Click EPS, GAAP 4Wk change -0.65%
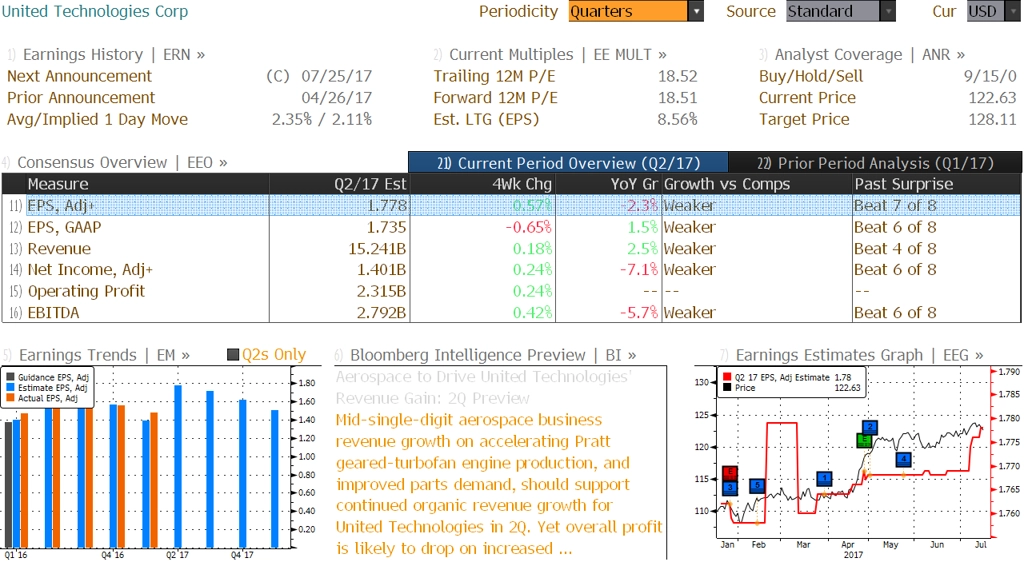Viewport: 1024px width, 562px height. click(528, 227)
